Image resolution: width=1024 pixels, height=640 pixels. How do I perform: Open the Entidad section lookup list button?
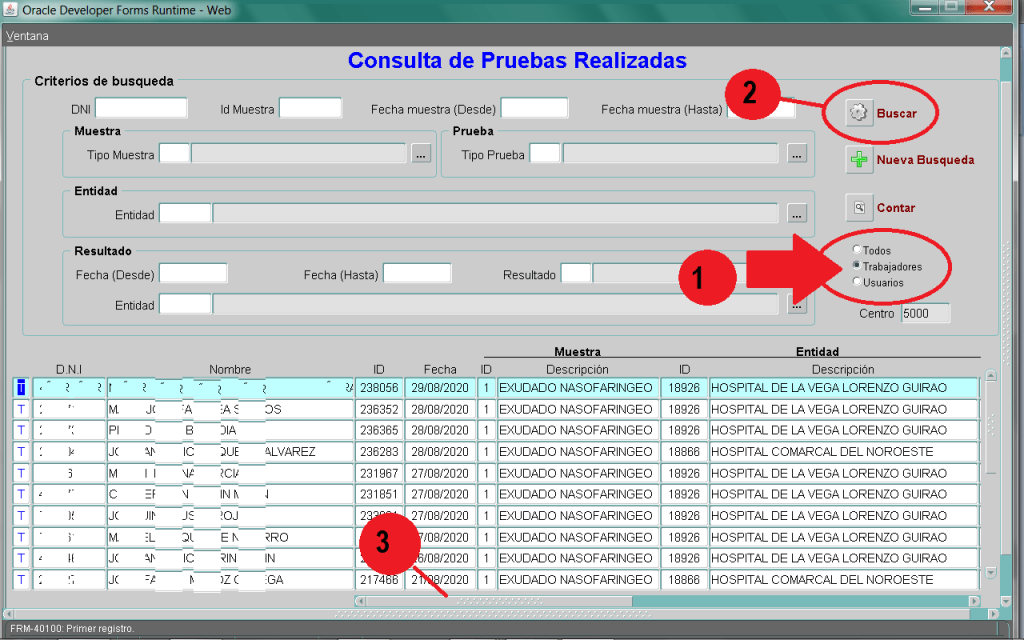[x=796, y=213]
